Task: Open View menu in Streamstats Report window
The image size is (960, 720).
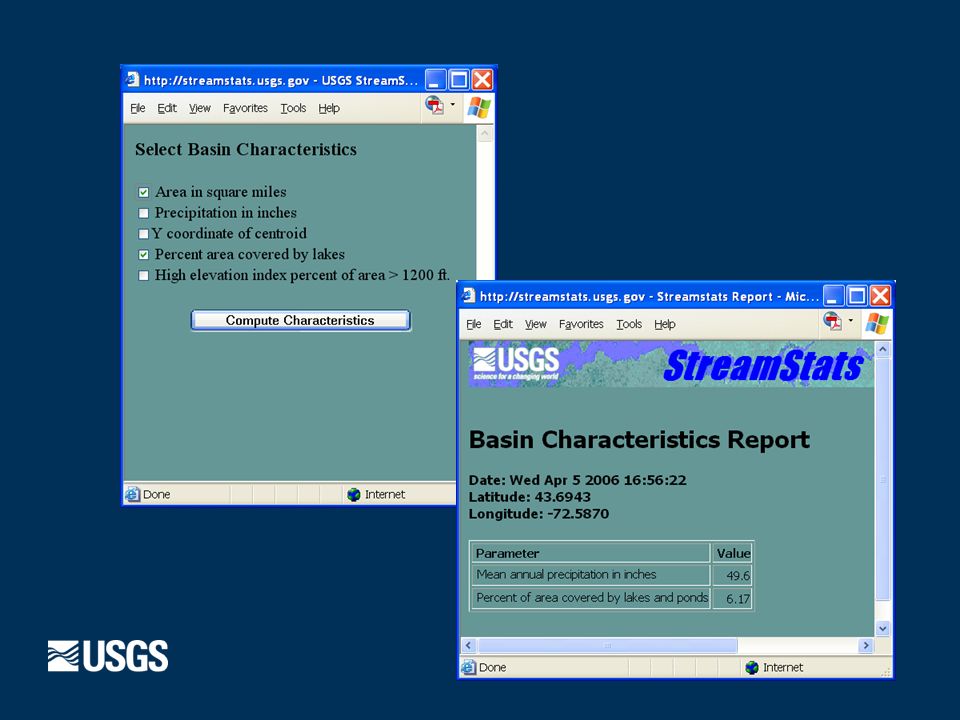Action: click(536, 324)
